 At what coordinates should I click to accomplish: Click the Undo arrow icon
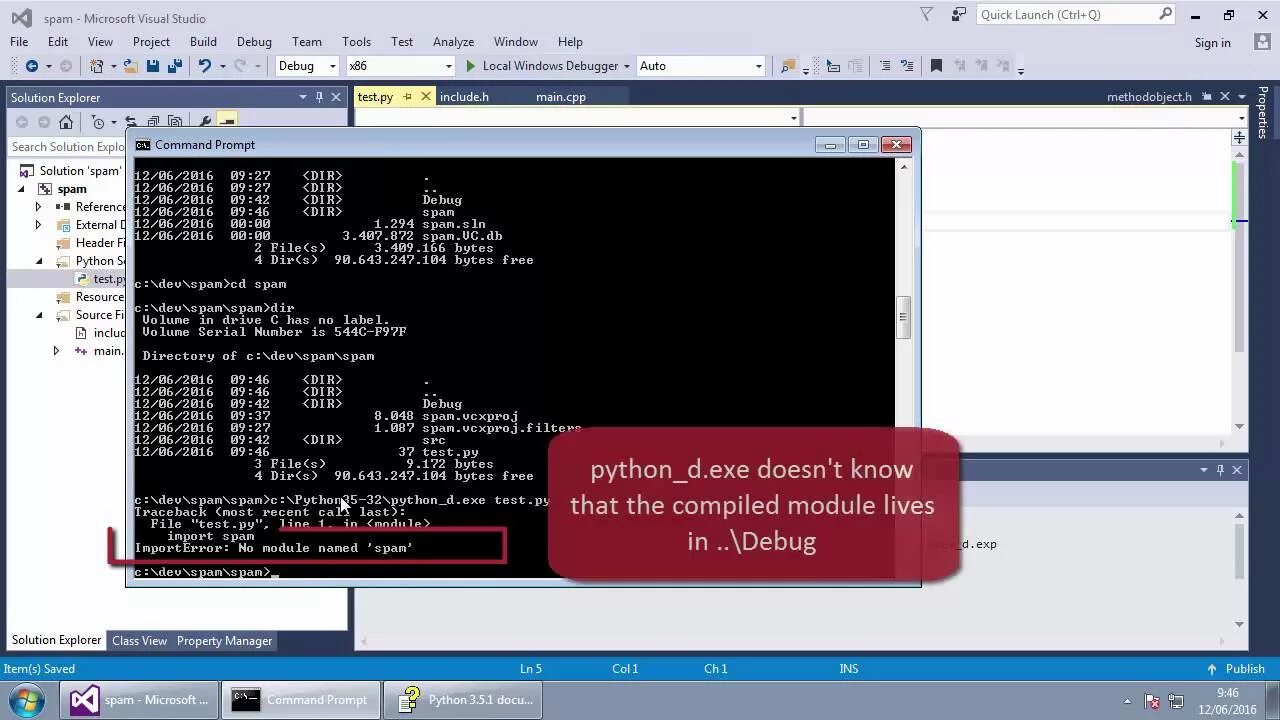[204, 66]
